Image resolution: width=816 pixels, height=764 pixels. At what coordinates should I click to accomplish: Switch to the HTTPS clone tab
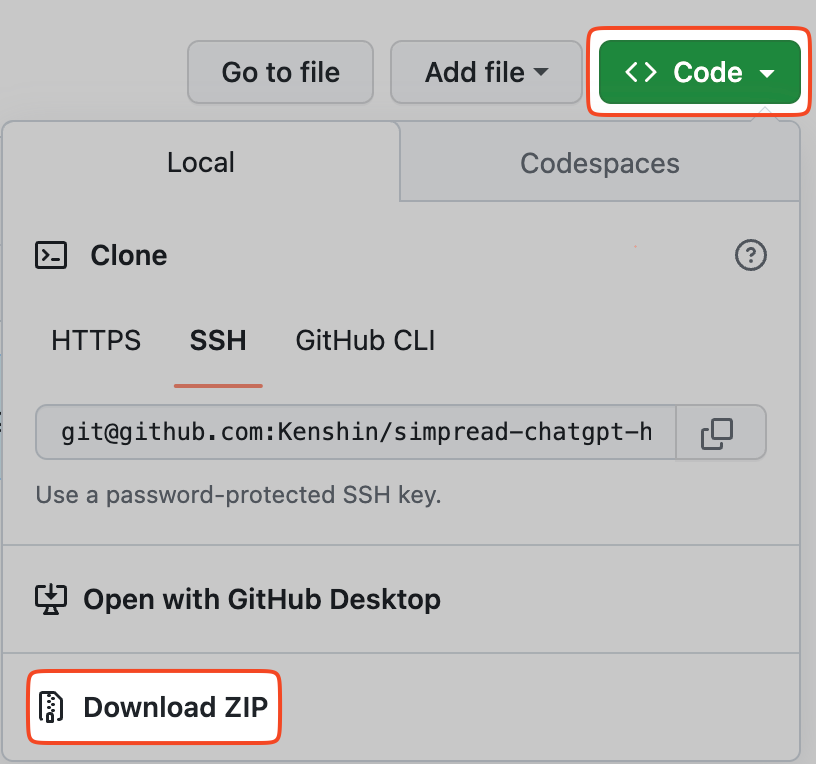96,340
